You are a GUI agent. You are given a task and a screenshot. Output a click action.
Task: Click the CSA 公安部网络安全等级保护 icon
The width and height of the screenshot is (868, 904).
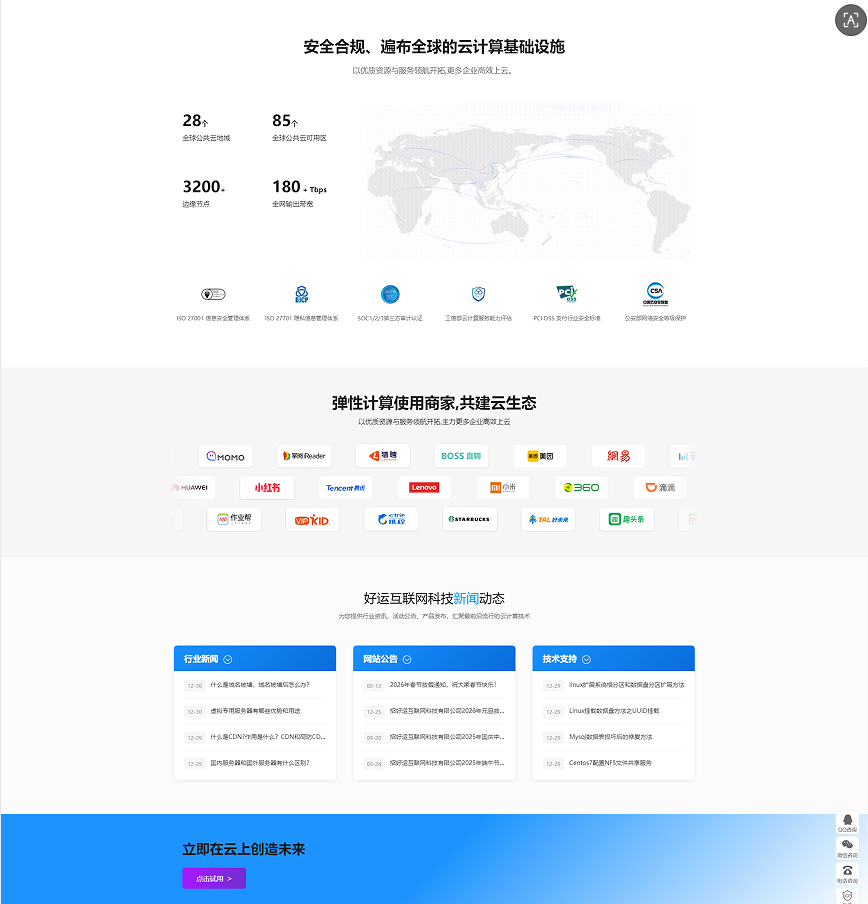pyautogui.click(x=653, y=294)
